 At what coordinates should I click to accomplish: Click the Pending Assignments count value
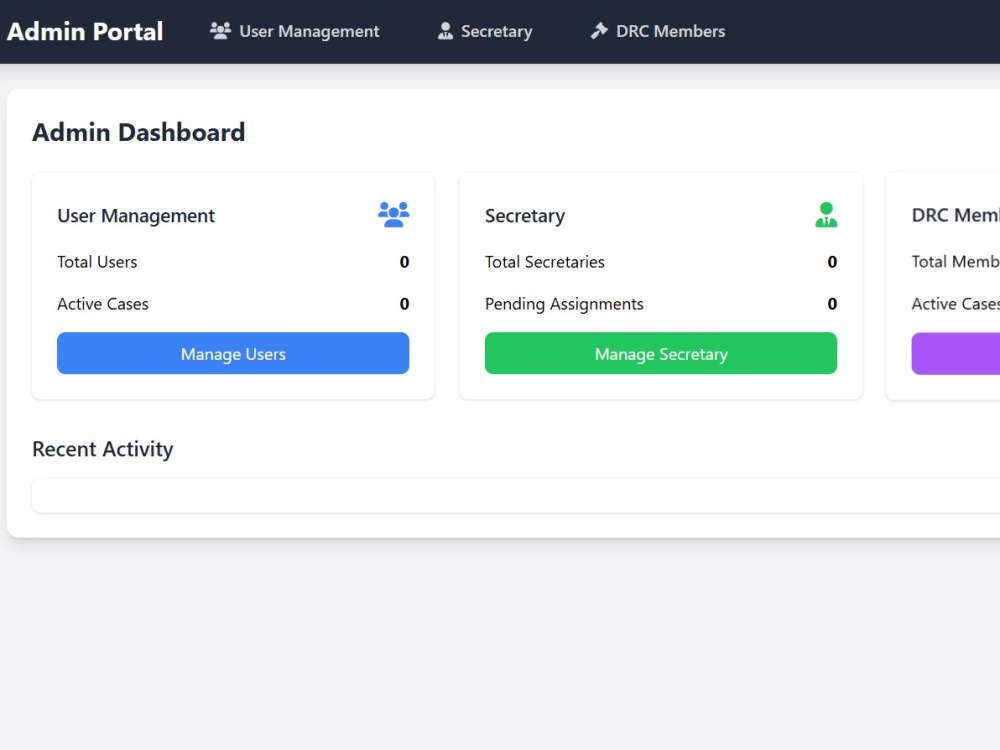click(832, 304)
